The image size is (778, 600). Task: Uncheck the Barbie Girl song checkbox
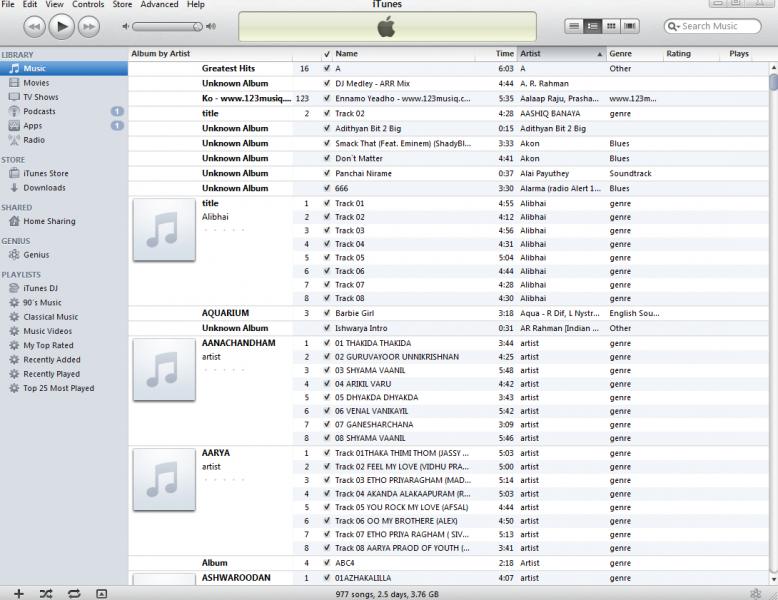327,313
